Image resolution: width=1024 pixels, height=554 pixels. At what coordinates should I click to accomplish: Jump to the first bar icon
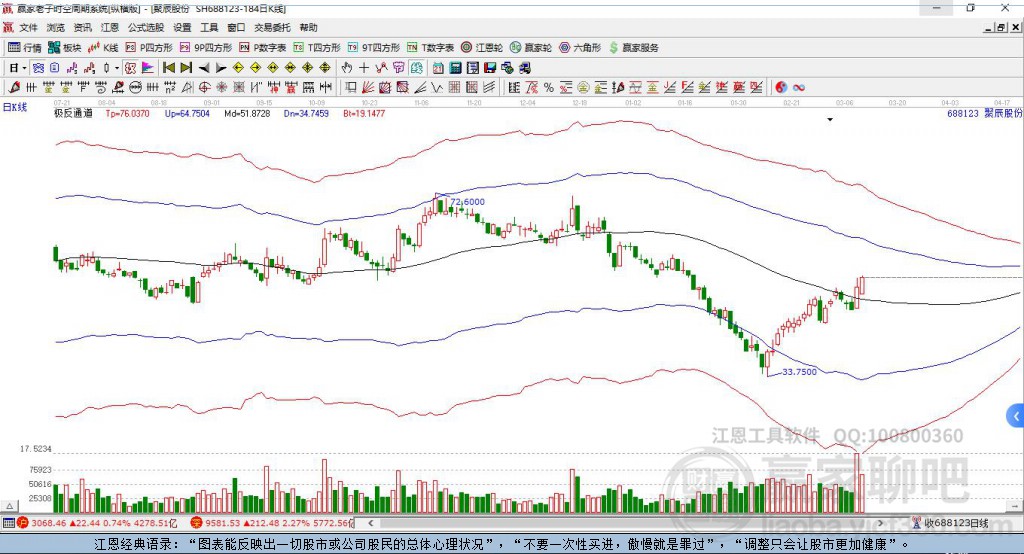pos(169,67)
